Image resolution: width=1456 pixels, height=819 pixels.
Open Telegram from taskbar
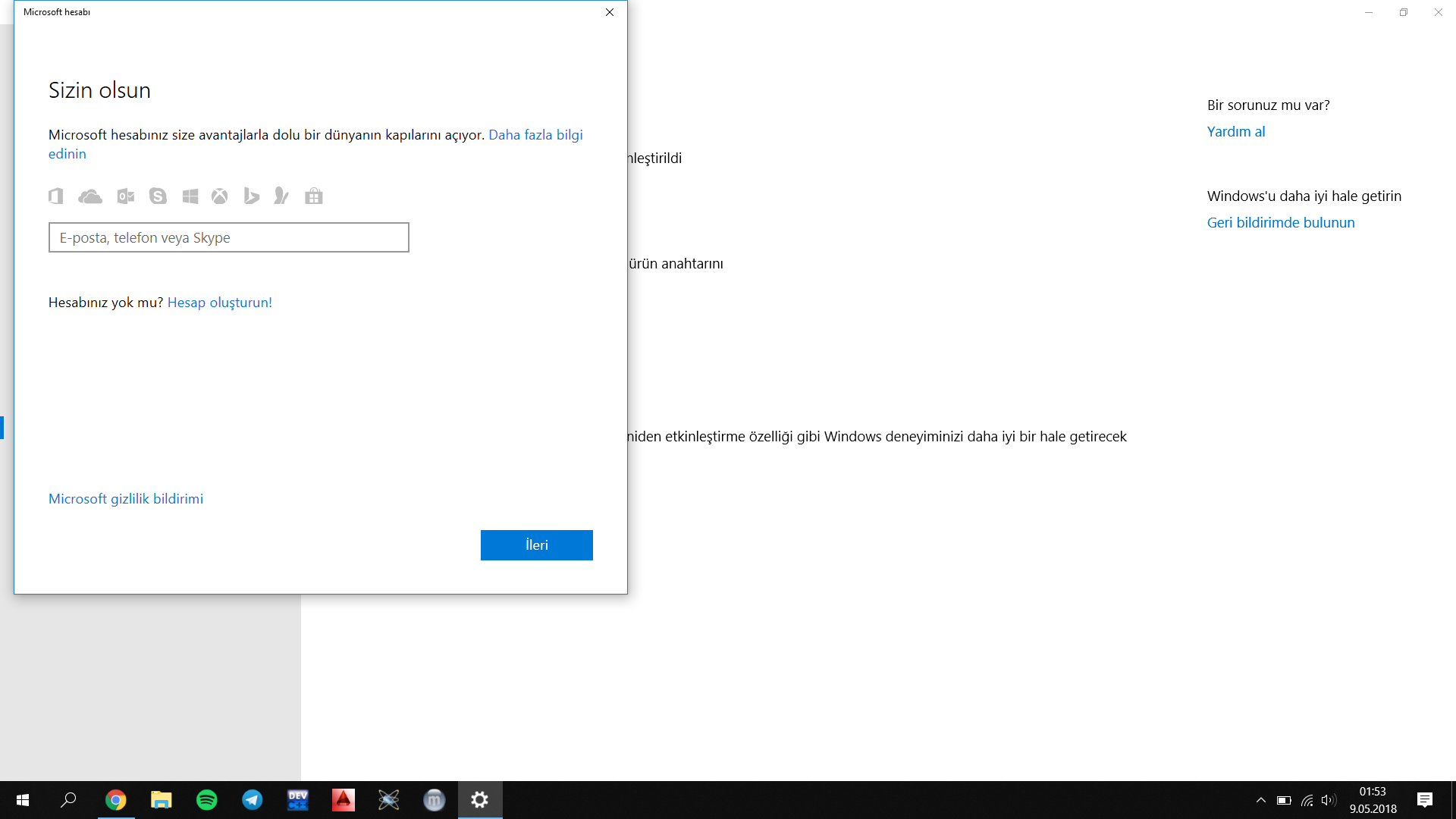tap(253, 800)
